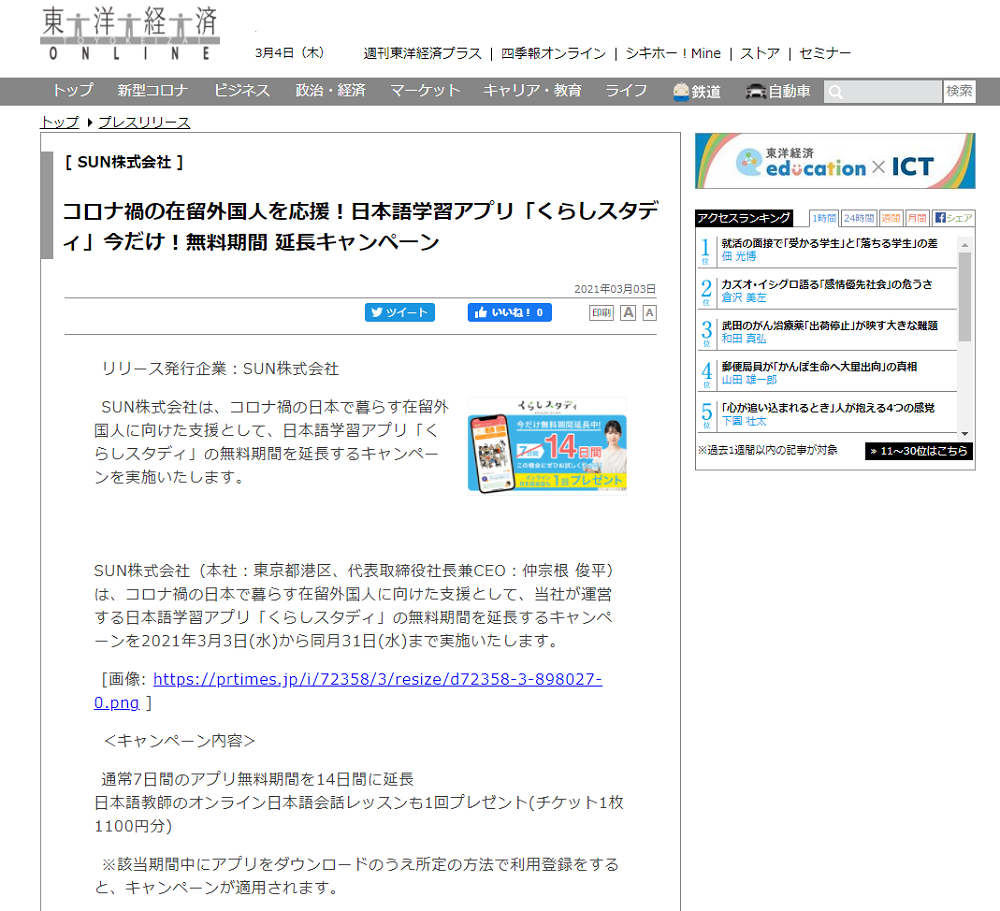
Task: Like the article with the いいね！ button
Action: click(510, 313)
